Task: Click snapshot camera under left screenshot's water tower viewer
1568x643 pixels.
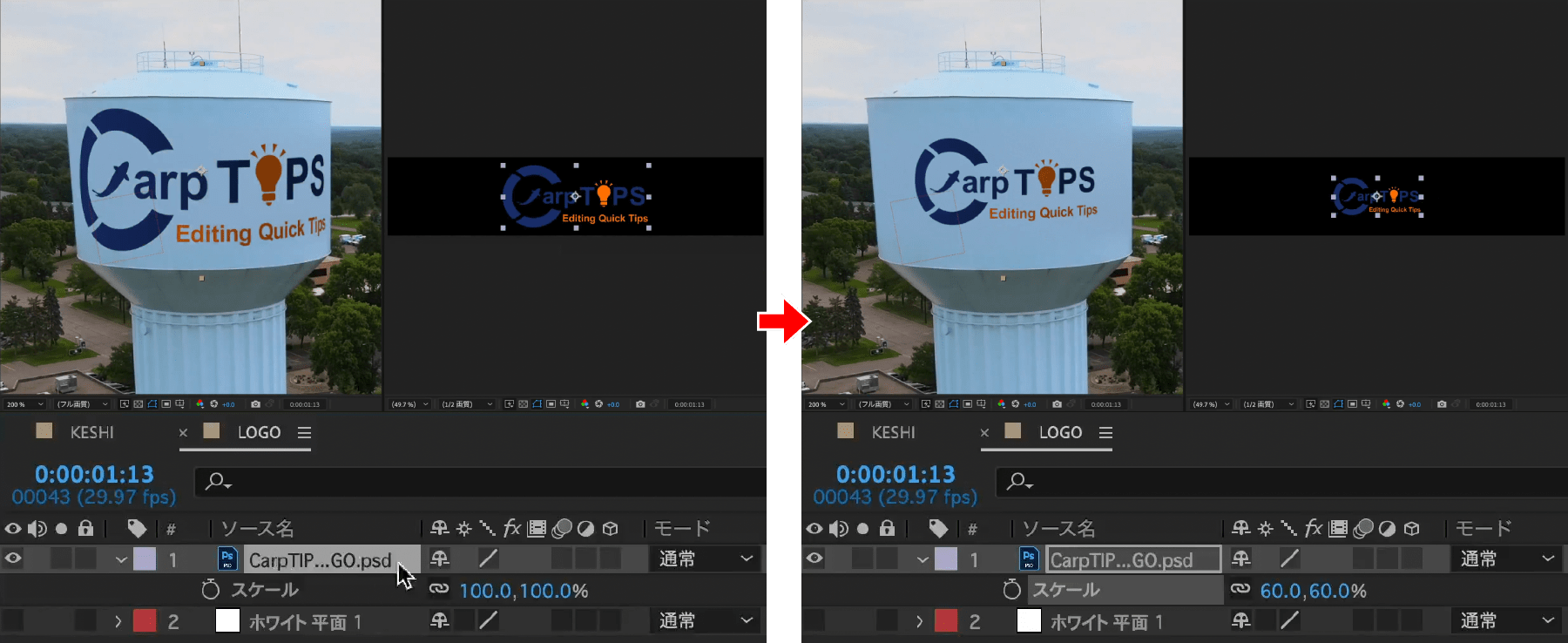Action: pyautogui.click(x=255, y=404)
